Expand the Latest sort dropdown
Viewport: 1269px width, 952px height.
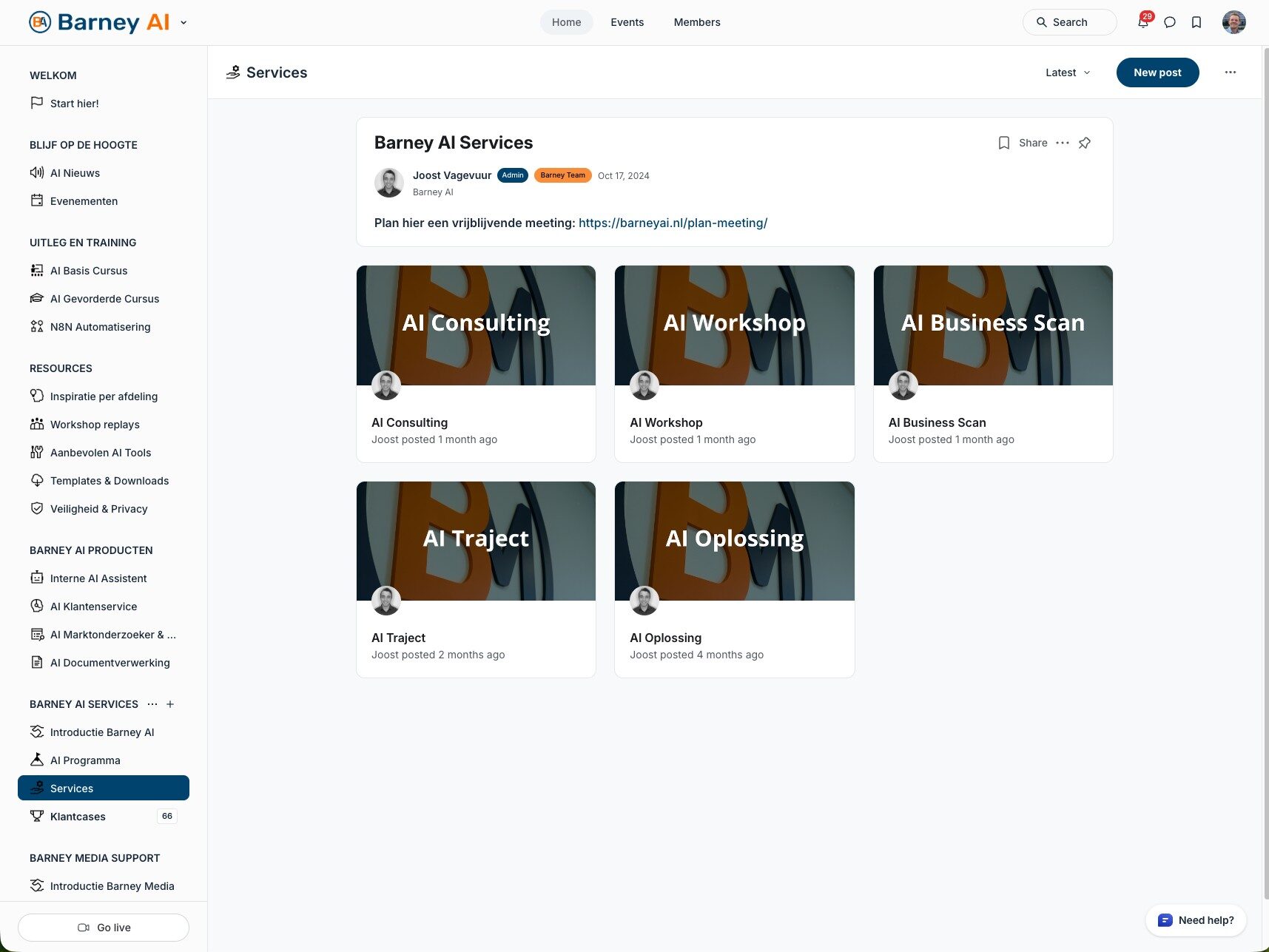[x=1067, y=72]
